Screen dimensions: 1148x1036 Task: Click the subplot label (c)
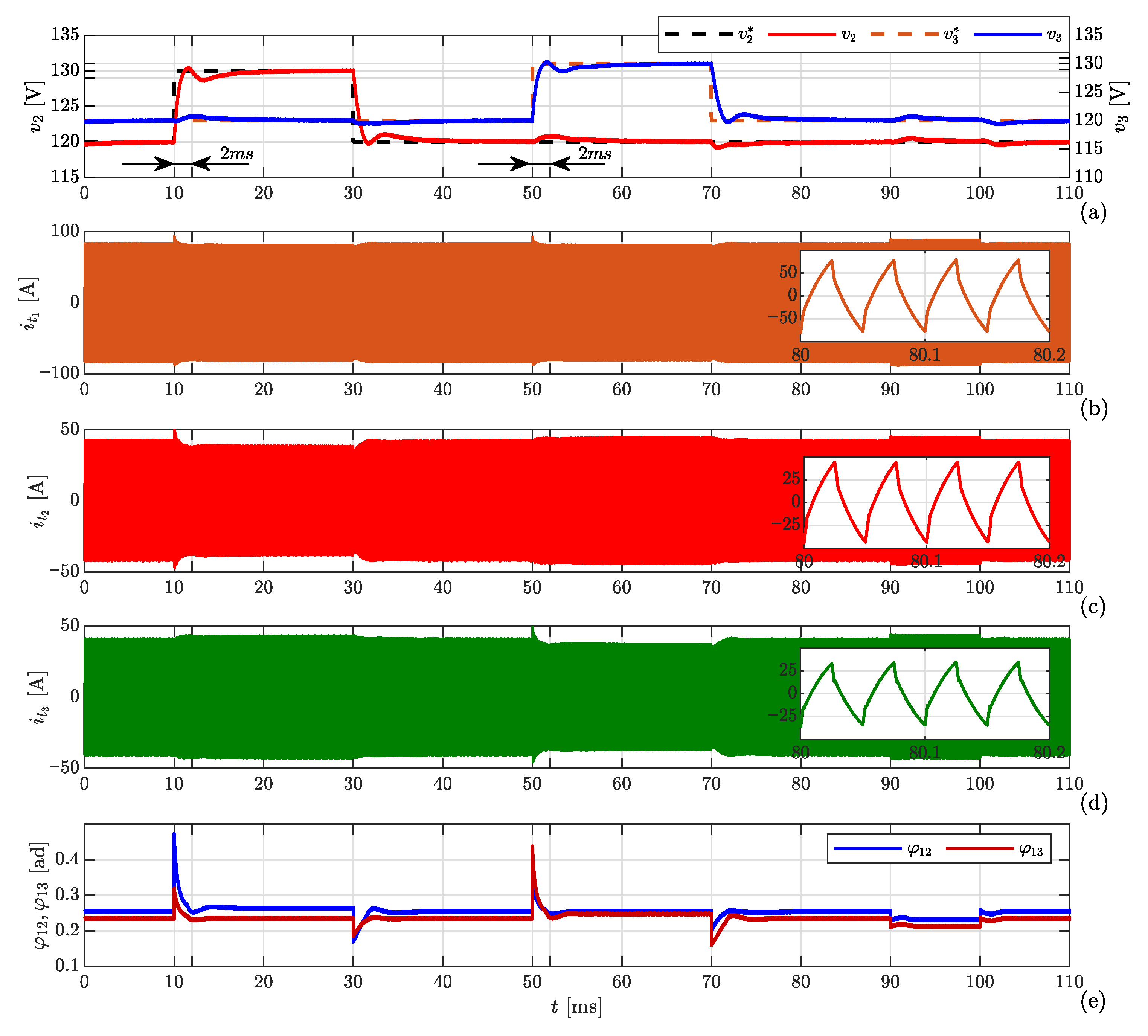click(x=1093, y=607)
